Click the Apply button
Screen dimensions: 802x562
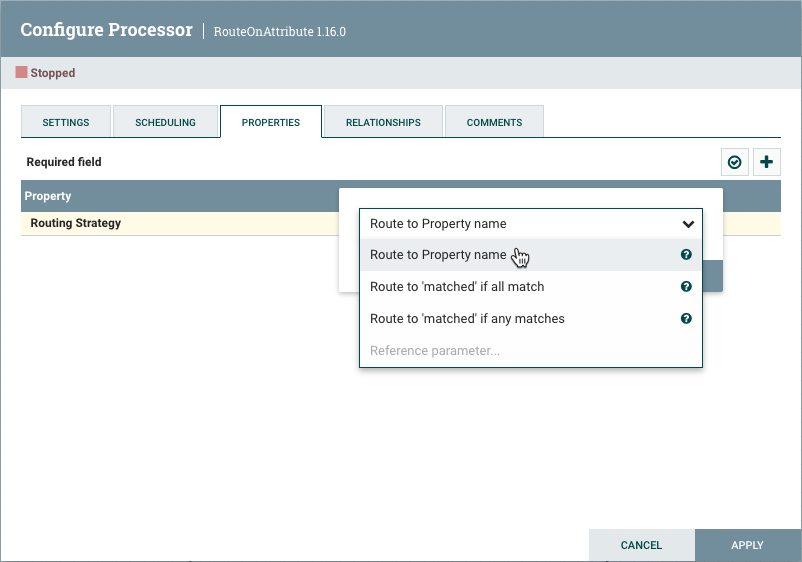click(747, 545)
